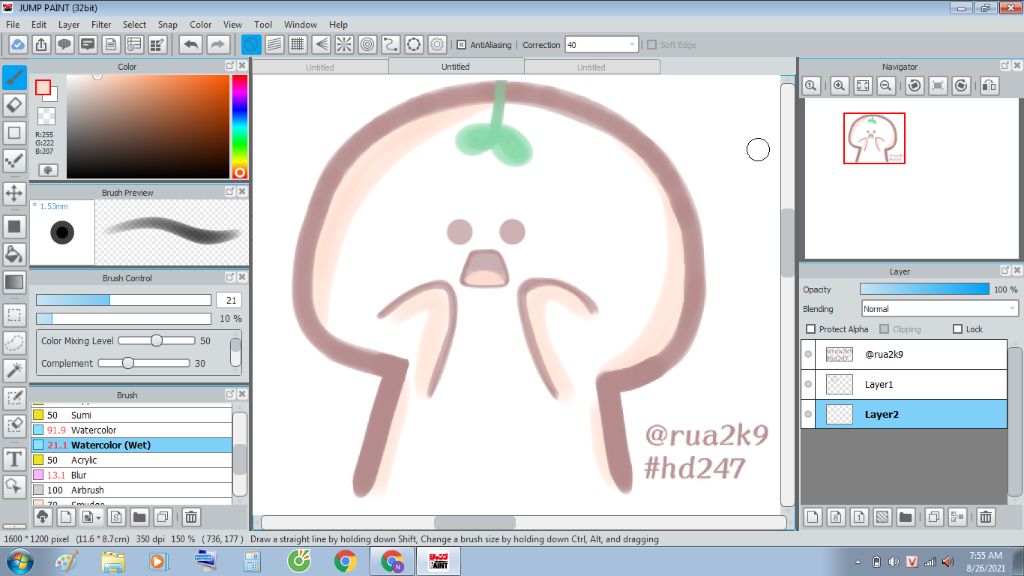Screen dimensions: 1024x576
Task: Choose the Magic Wand selection tool
Action: pos(15,371)
